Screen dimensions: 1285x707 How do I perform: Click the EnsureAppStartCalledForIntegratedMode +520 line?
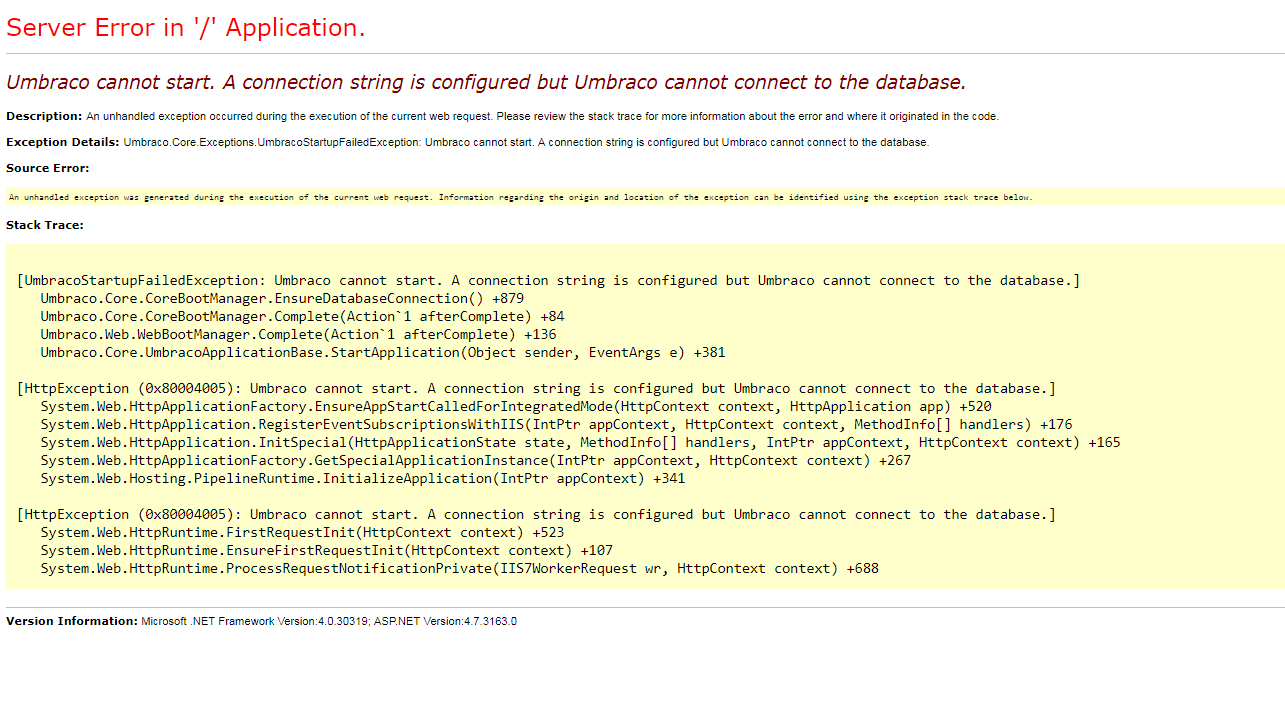coord(516,406)
